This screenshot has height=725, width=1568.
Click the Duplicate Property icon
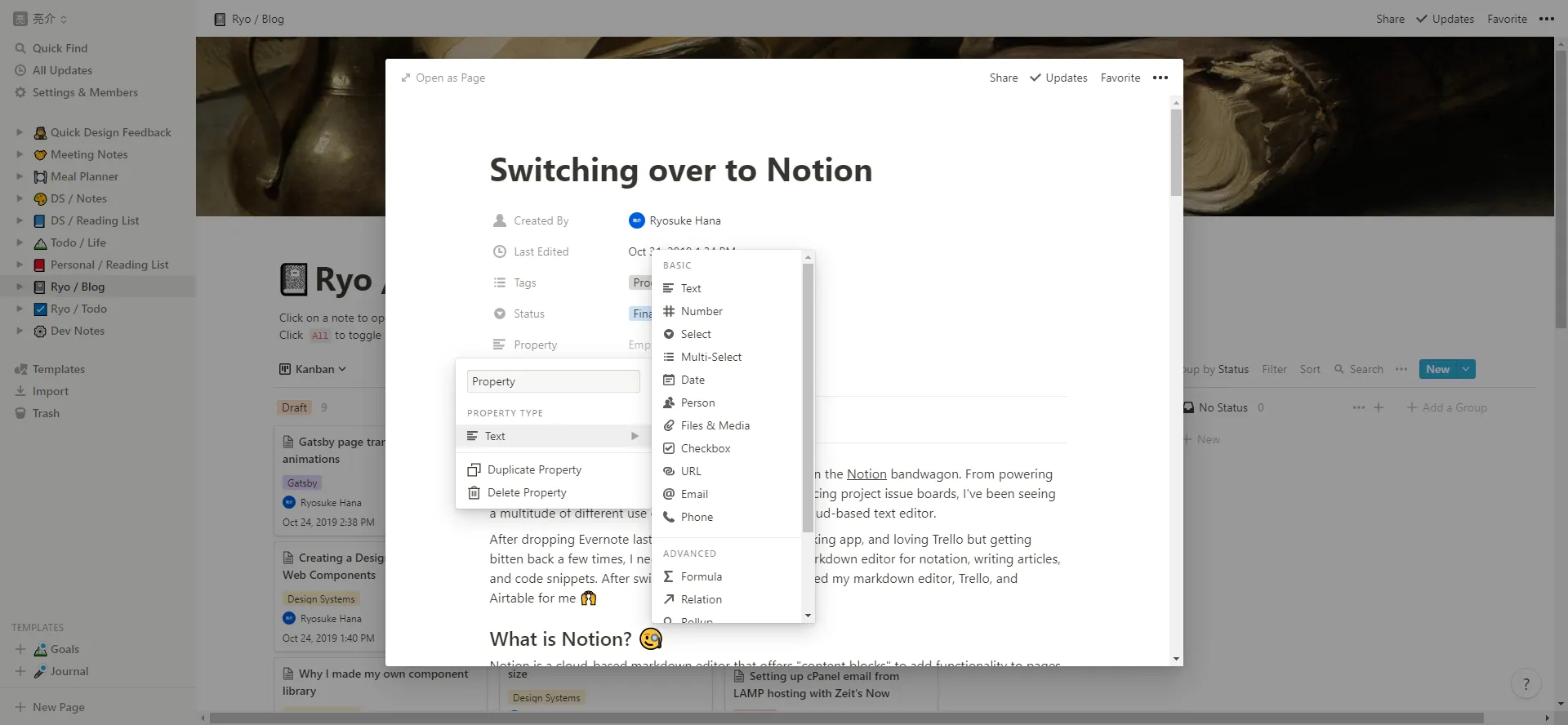pos(474,469)
